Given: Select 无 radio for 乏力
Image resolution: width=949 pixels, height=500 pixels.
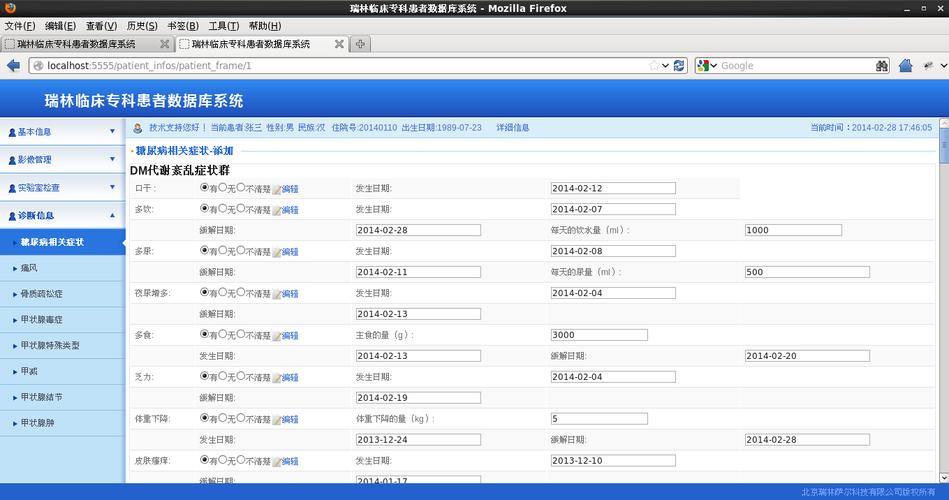Looking at the screenshot, I should 223,375.
